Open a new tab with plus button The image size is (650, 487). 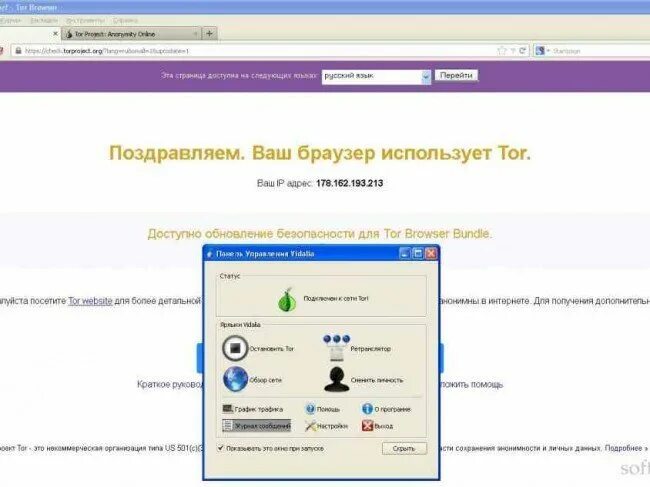click(x=209, y=34)
